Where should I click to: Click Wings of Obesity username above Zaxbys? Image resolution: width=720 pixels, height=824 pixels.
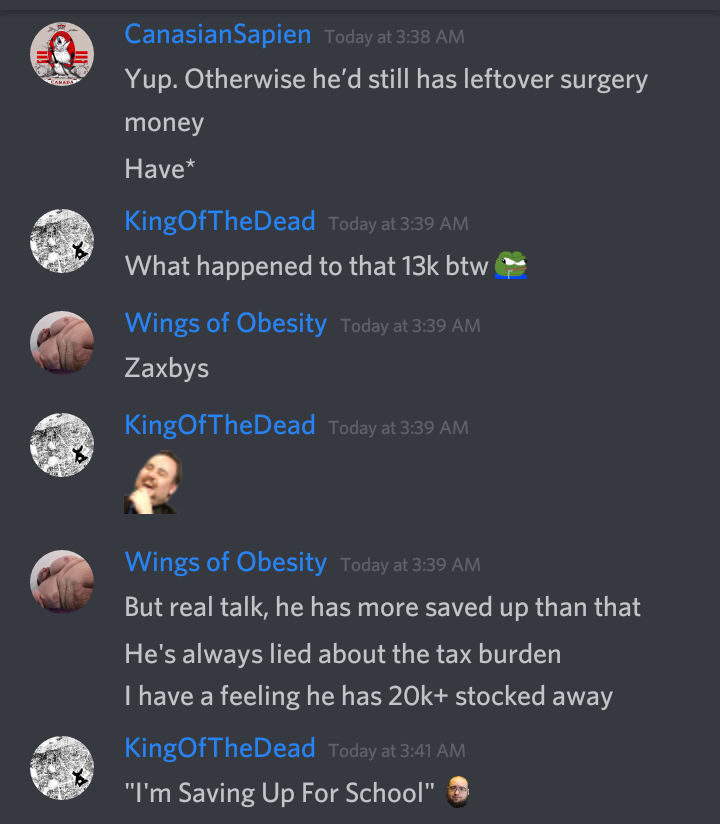pos(226,323)
